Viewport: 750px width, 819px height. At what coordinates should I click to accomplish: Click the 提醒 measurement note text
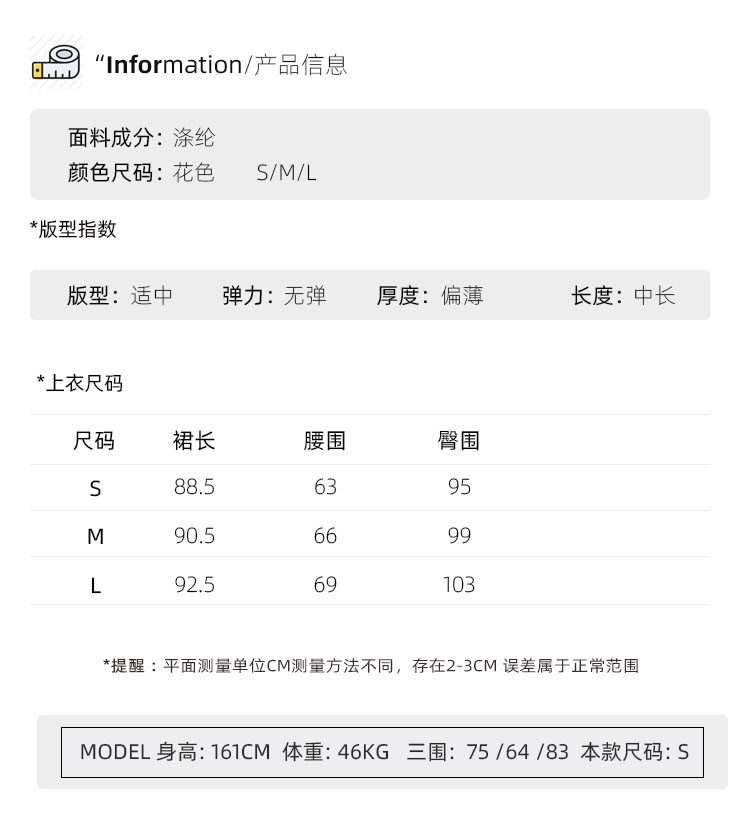[x=370, y=665]
